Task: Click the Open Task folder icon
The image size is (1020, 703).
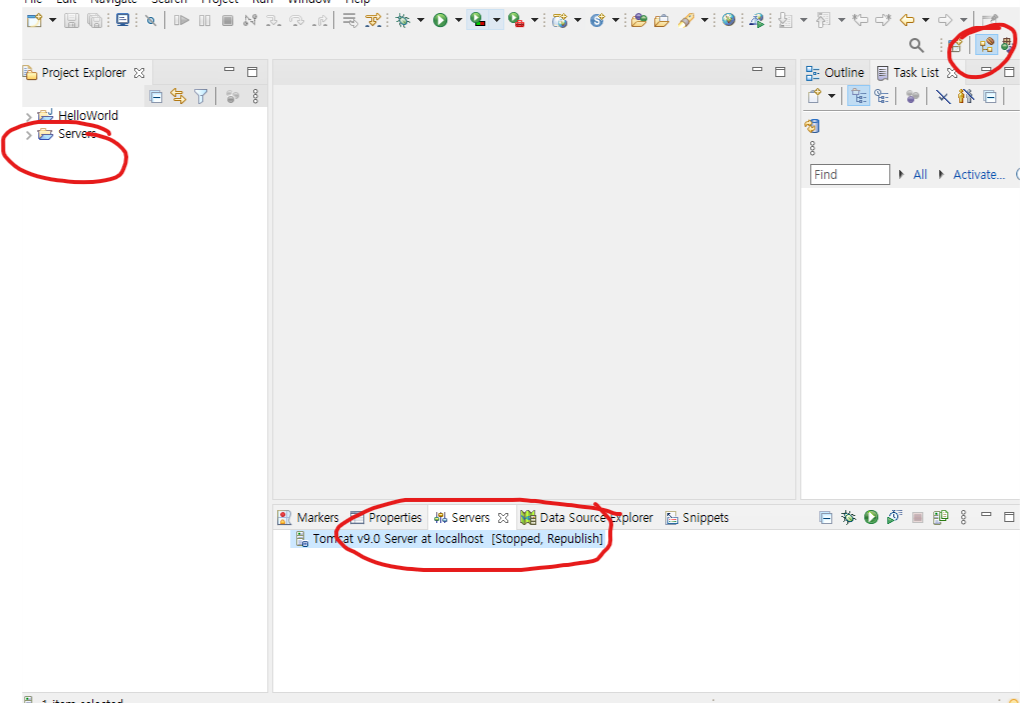Action: tap(662, 21)
